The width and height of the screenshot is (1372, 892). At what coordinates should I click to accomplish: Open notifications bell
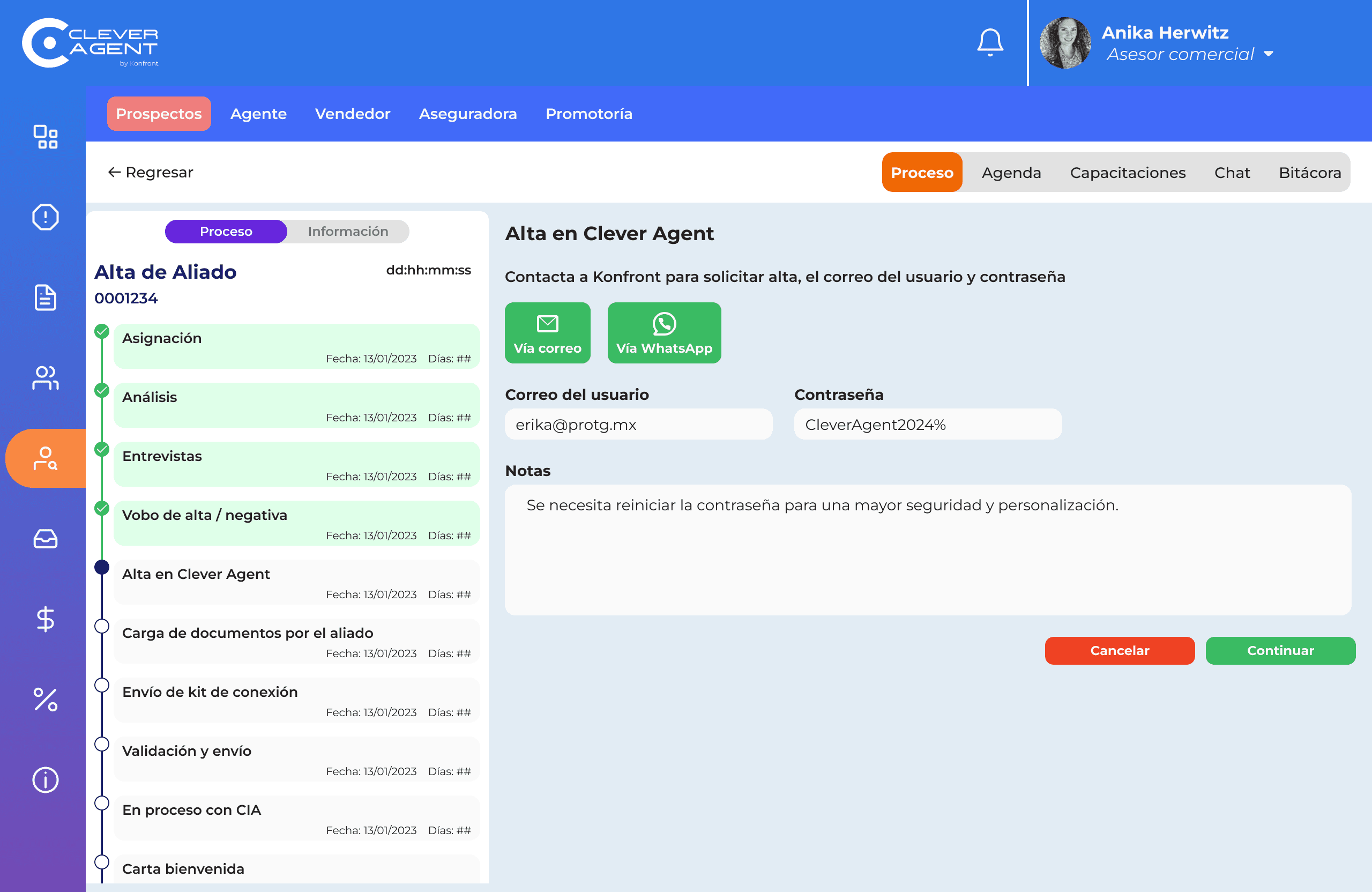coord(990,43)
